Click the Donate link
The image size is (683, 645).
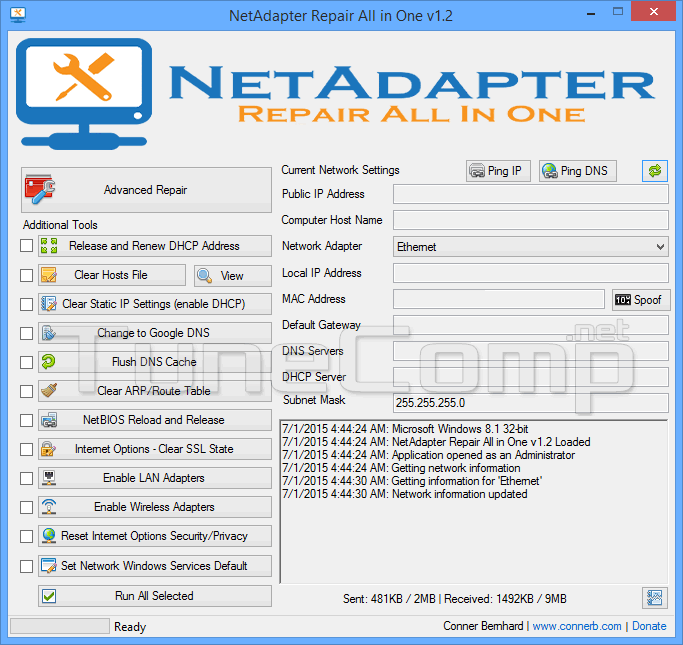click(x=649, y=626)
